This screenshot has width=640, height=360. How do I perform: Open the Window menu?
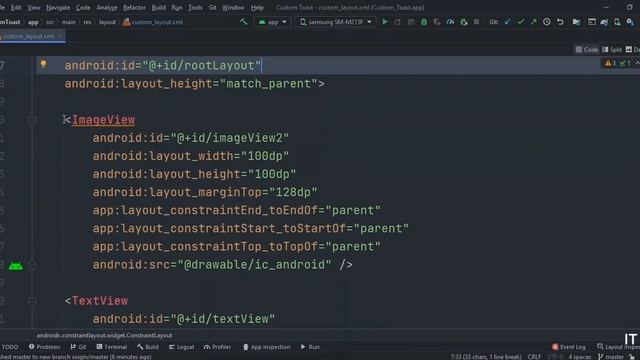(233, 7)
